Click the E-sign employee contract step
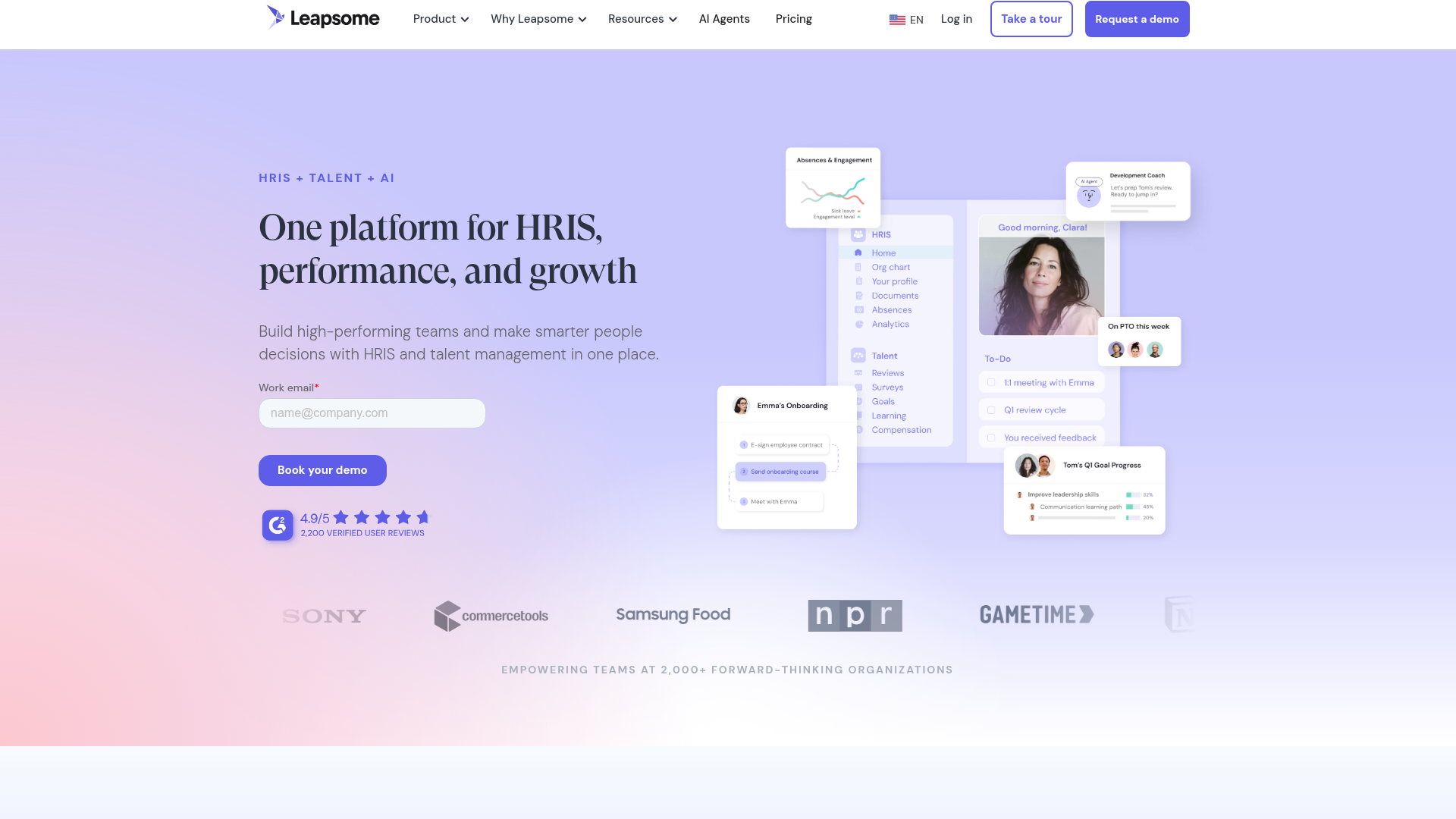 point(782,445)
